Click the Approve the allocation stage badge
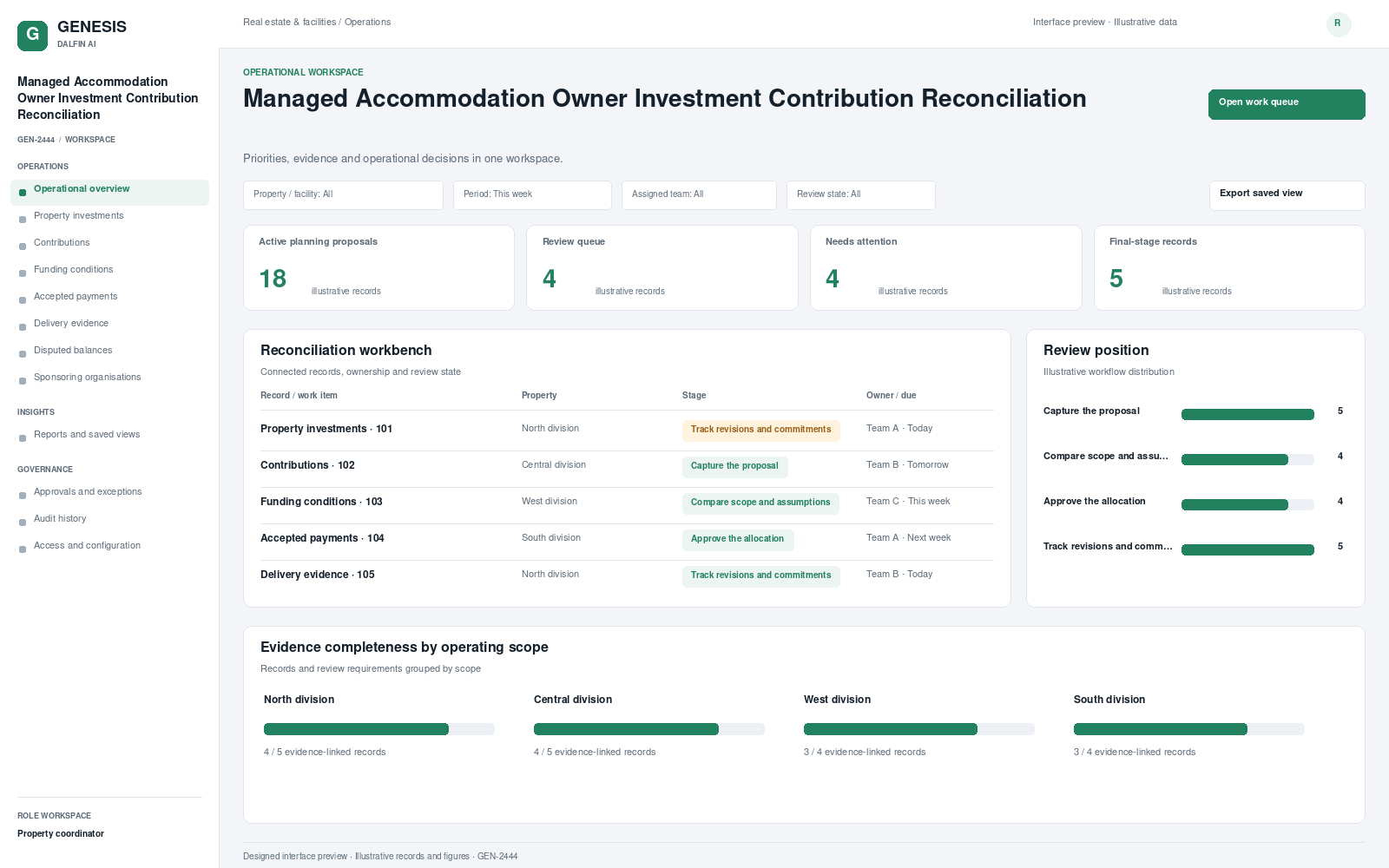This screenshot has height=868, width=1389. tap(738, 540)
